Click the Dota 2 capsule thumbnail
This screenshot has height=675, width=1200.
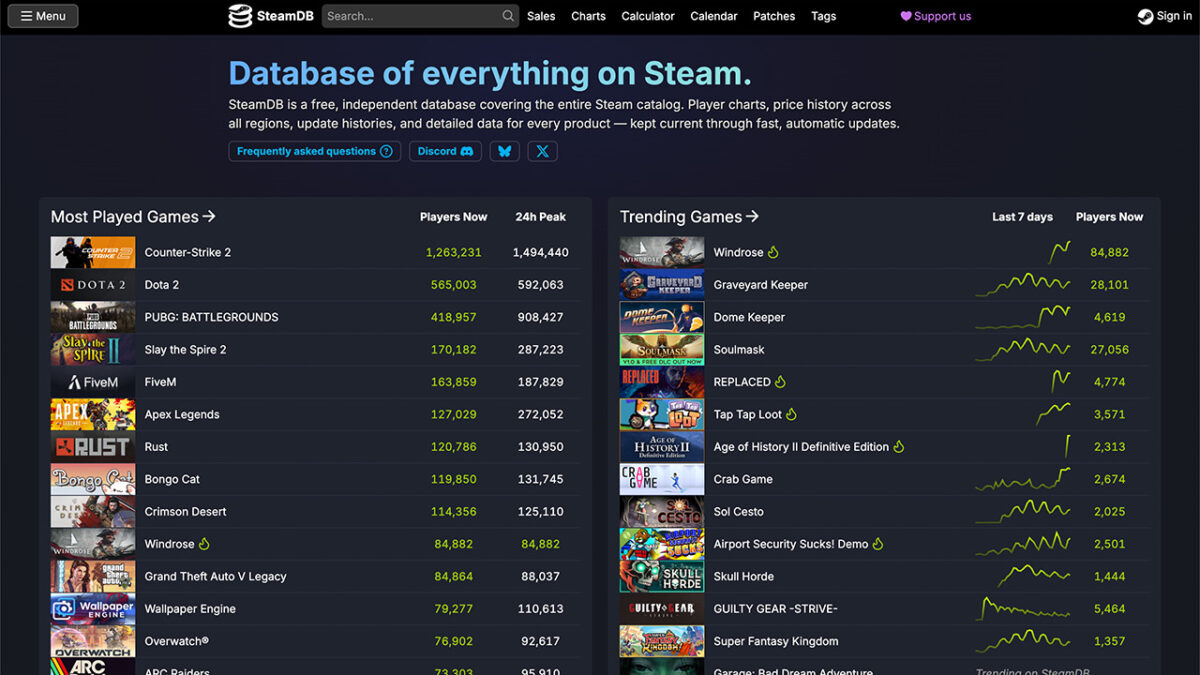click(92, 284)
